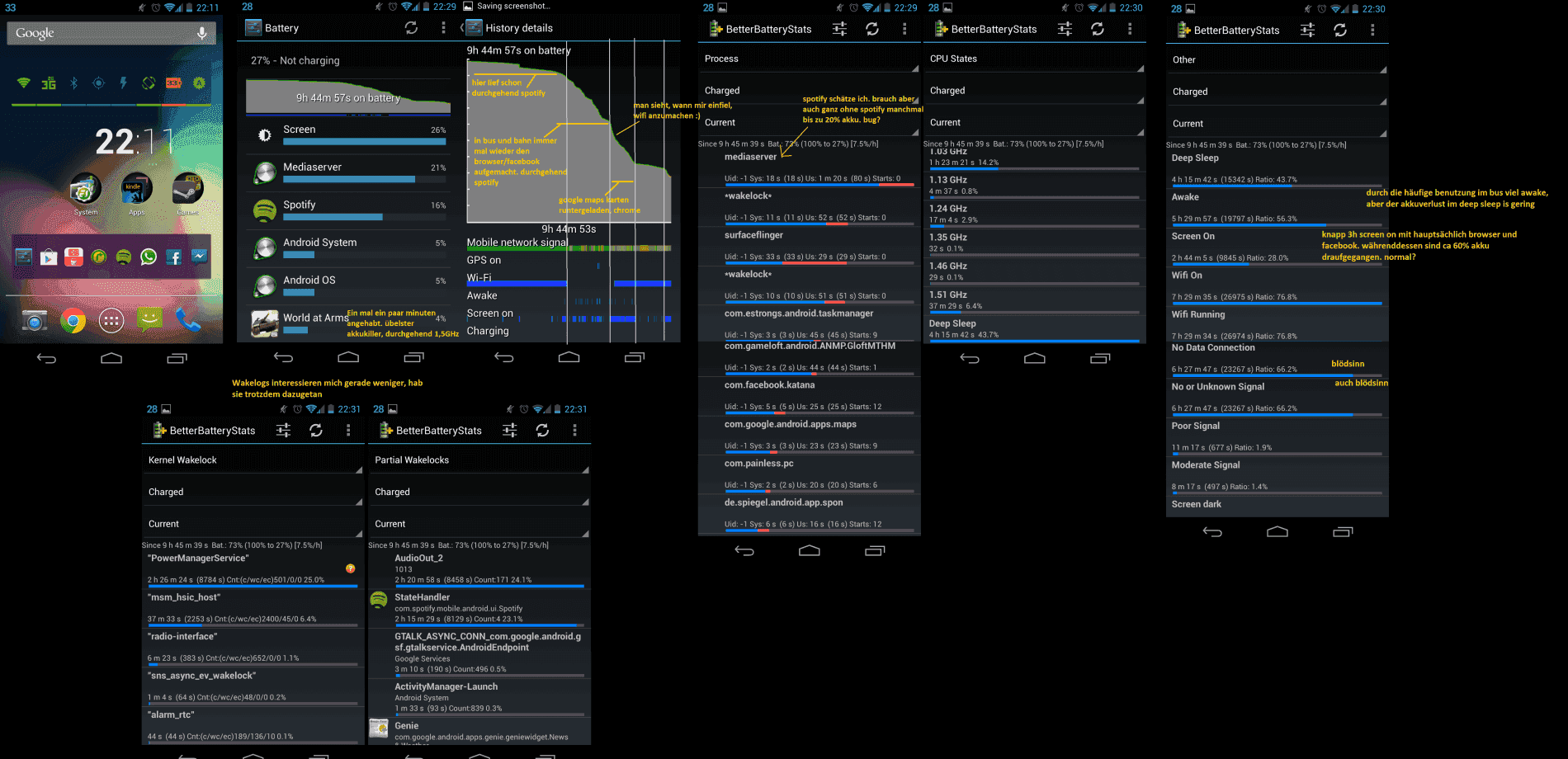The image size is (1568, 759).
Task: Open the app drawer from the dock
Action: (111, 320)
